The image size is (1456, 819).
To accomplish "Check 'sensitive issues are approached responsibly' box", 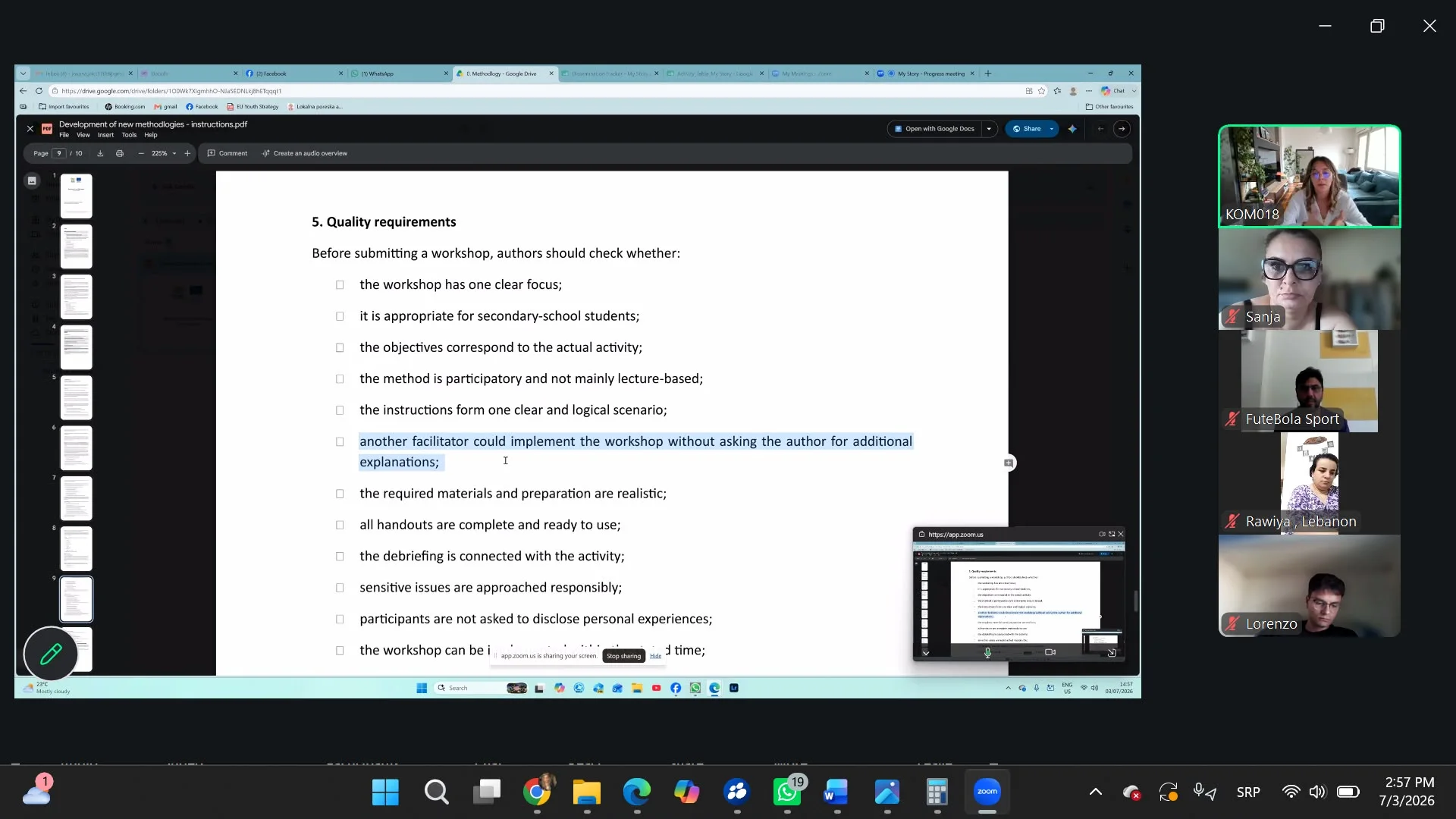I will (x=340, y=588).
